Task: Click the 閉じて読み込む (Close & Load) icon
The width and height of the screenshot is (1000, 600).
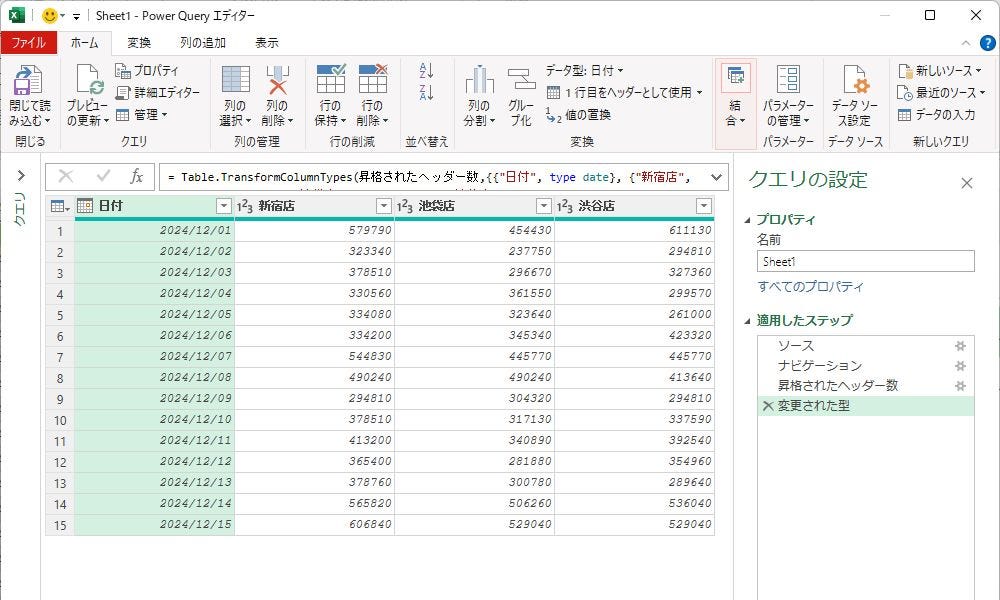Action: coord(27,82)
